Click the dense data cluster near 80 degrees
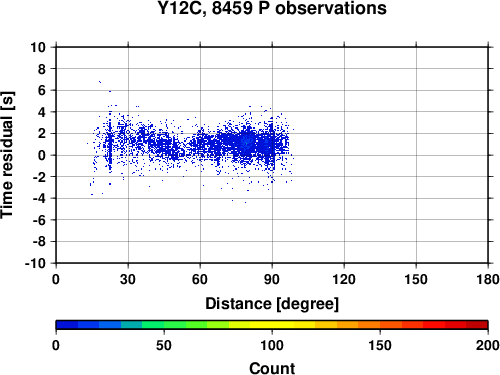500x375 pixels. (247, 143)
